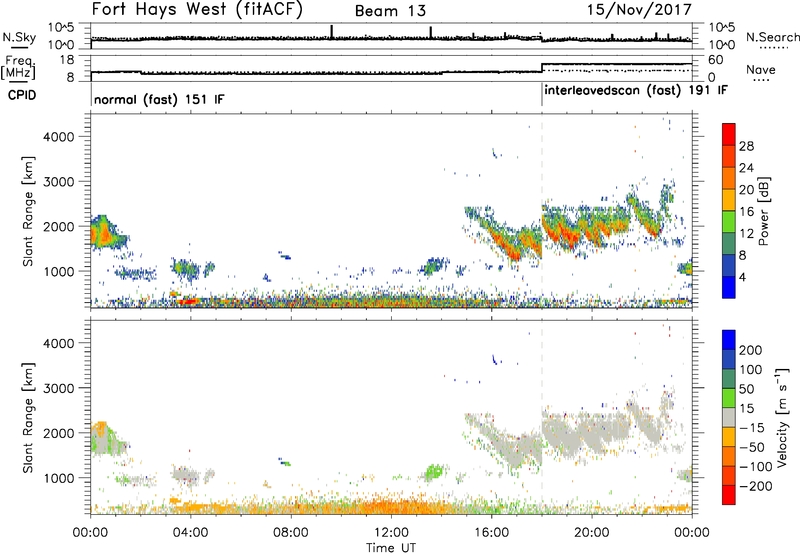Viewport: 800px width, 554px height.
Task: Click the red bottom segment of Velocity colorbar
Action: (729, 495)
